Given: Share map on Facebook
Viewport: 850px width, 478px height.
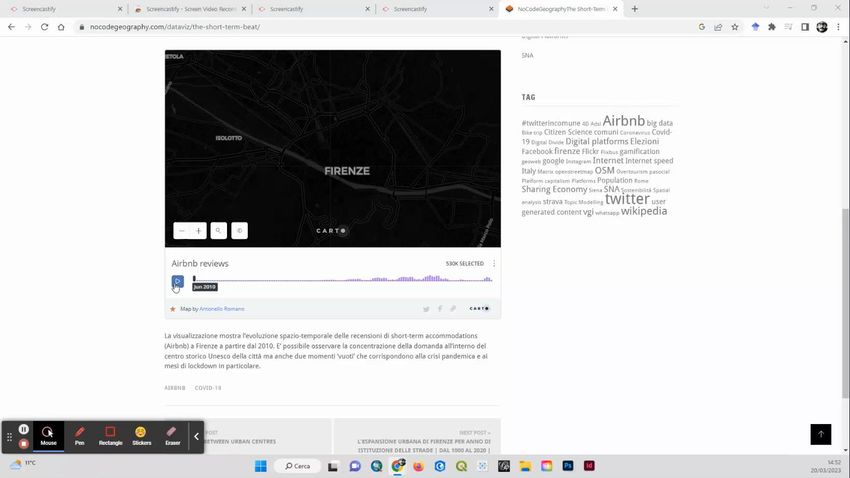Looking at the screenshot, I should coord(440,309).
